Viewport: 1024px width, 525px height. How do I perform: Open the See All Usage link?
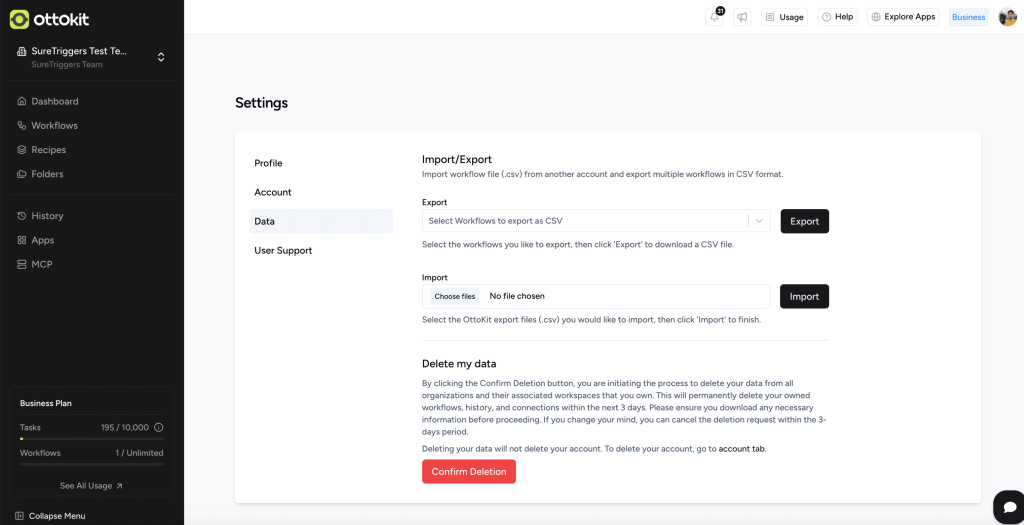[x=91, y=486]
